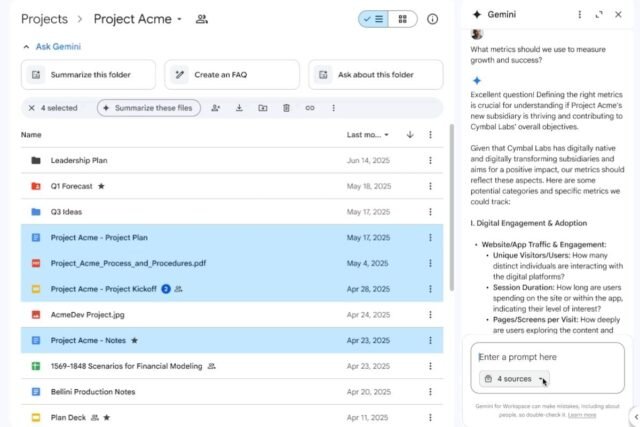
Task: Click the trash delete icon
Action: (x=286, y=108)
